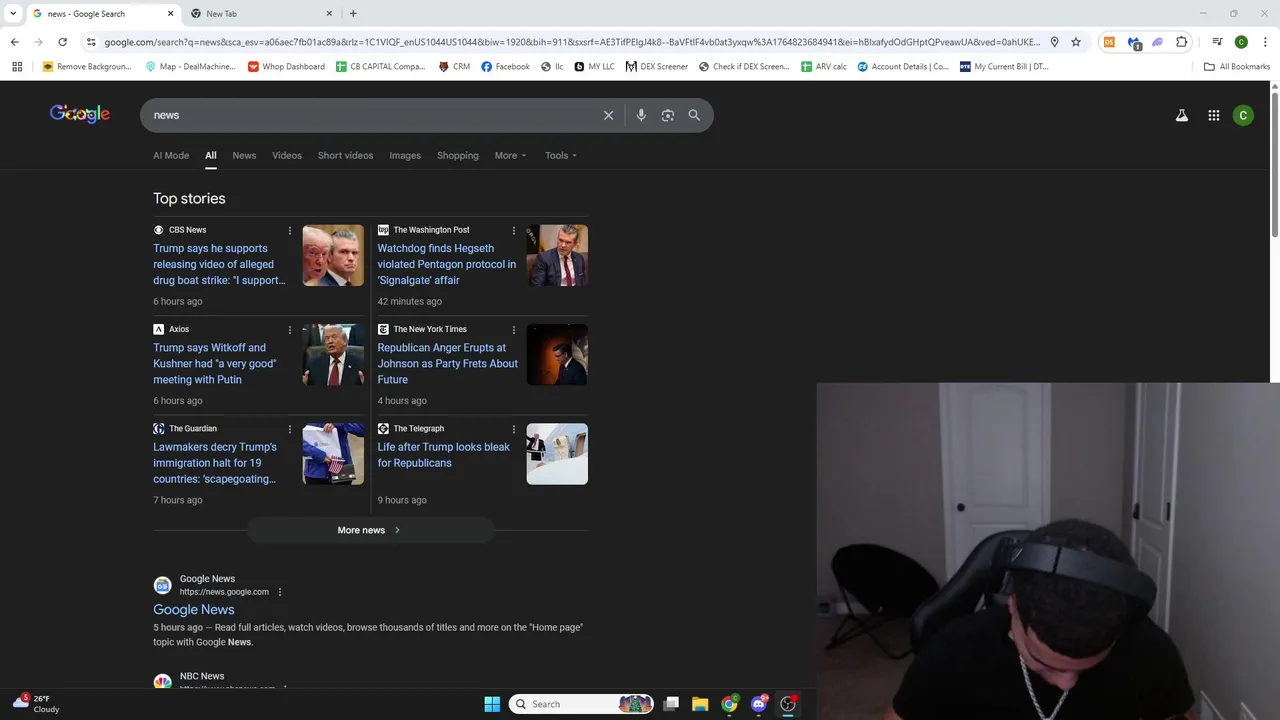The width and height of the screenshot is (1280, 720).
Task: Open the apps grid in the bookmarks bar
Action: 17,67
